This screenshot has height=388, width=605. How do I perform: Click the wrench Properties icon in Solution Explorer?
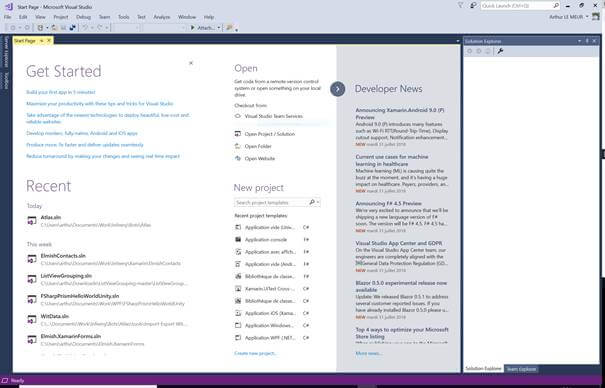click(x=500, y=51)
